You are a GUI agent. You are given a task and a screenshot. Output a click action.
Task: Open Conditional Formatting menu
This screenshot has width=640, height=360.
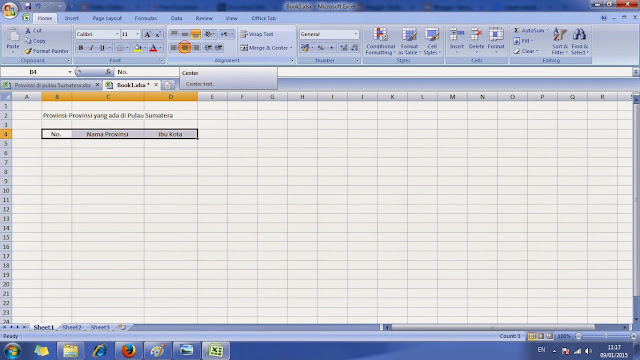click(x=380, y=41)
